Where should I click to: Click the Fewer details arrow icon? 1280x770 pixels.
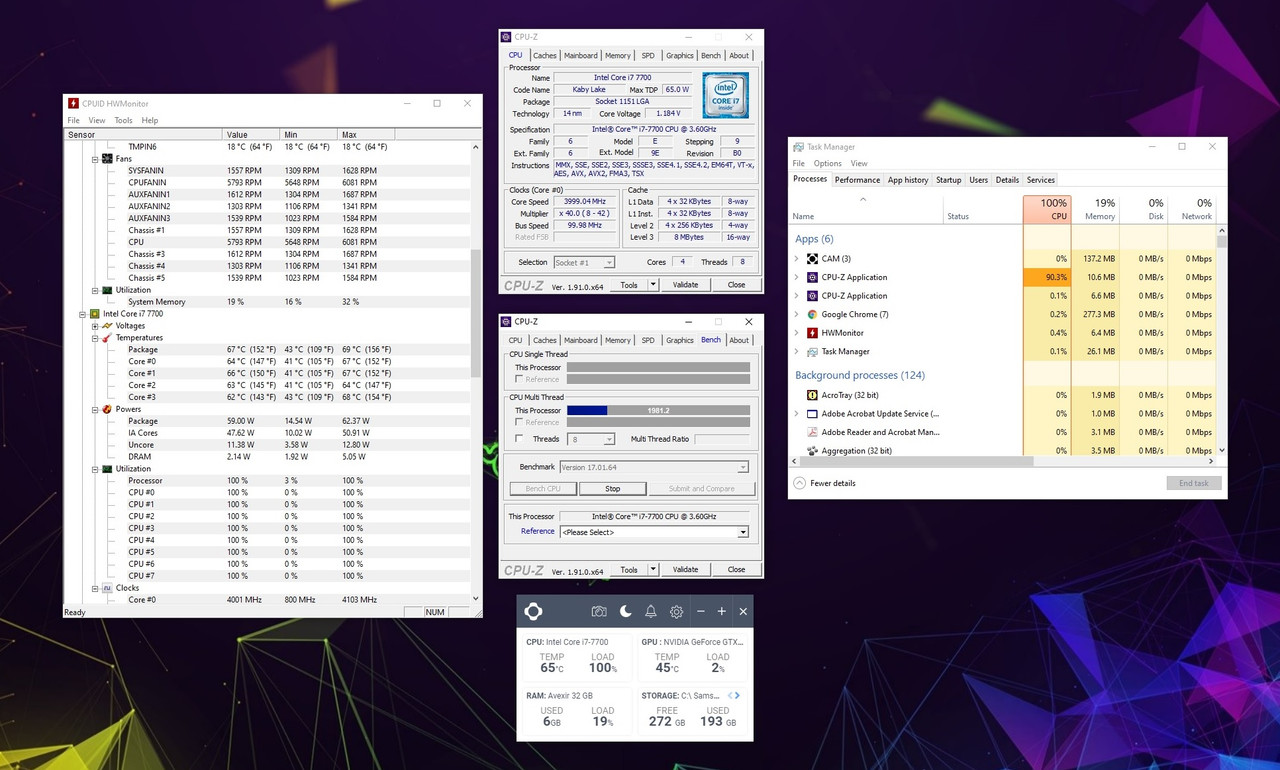(x=799, y=483)
